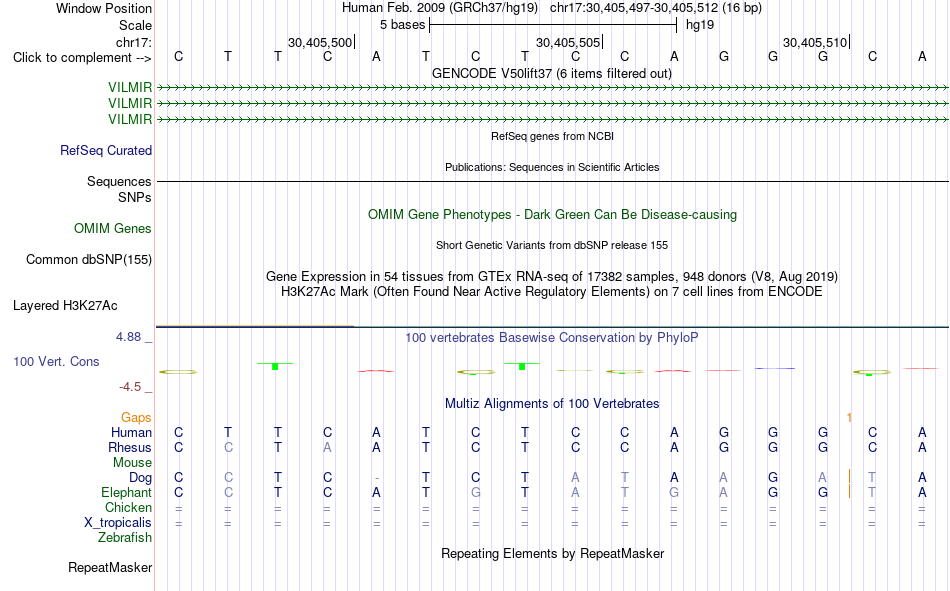Click the -4.5 PhyloP minimum value
The image size is (950, 591).
pos(130,387)
